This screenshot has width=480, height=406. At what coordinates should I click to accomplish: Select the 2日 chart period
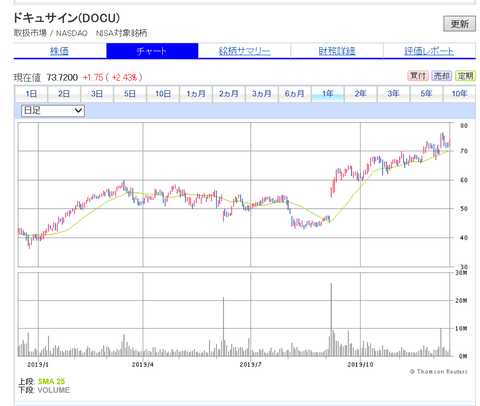[64, 94]
